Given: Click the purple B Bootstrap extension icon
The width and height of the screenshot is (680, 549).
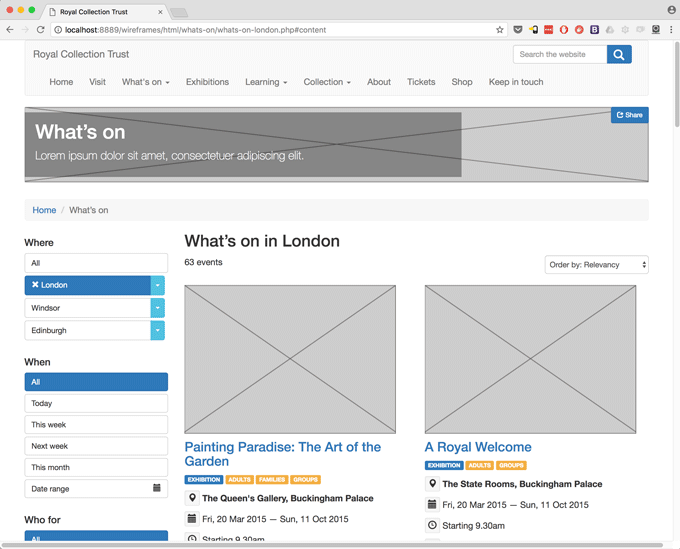Looking at the screenshot, I should tap(595, 29).
